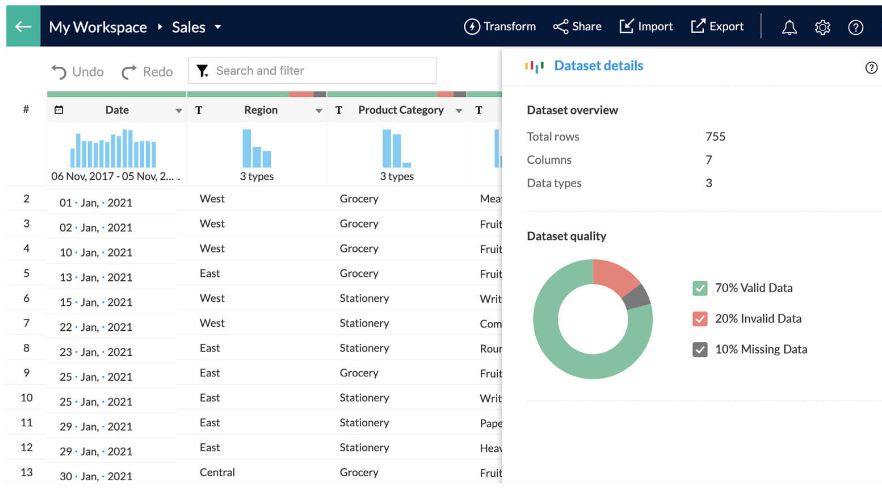Toggle the 20% Invalid Data checkbox
Viewport: 882px width, 492px height.
point(700,319)
